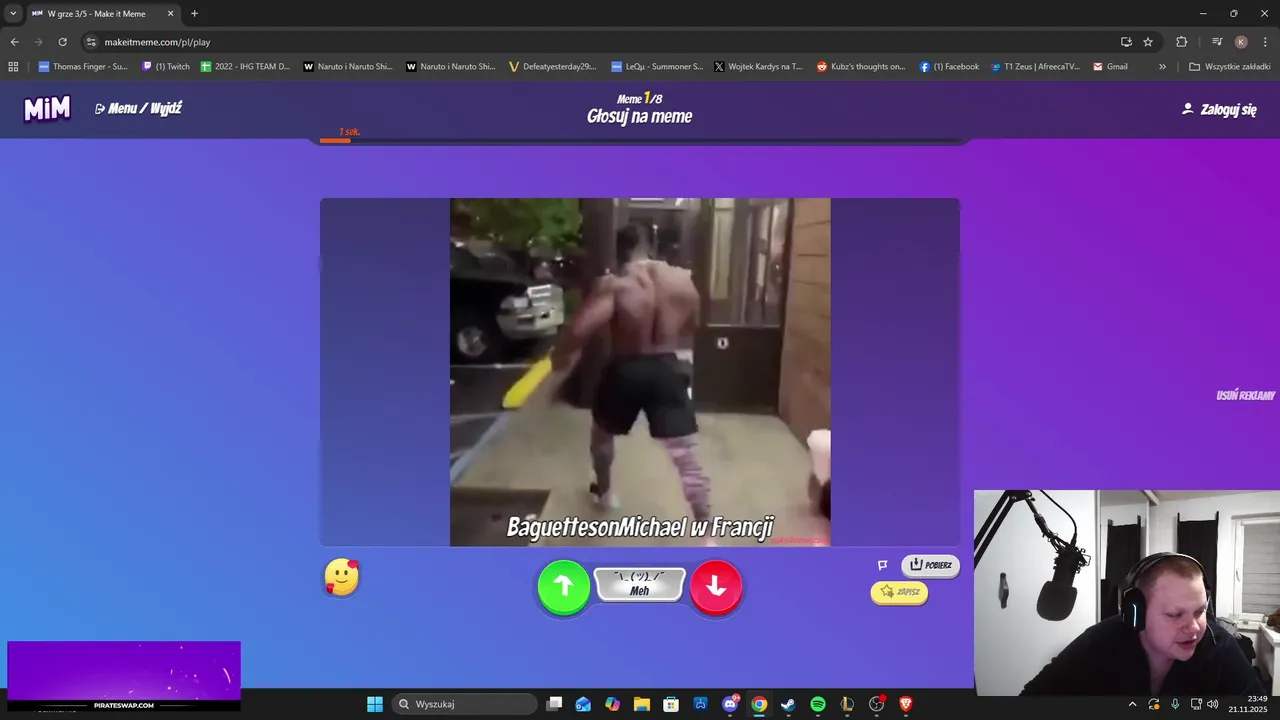
Task: Click the microphone tray icon
Action: [x=1175, y=704]
